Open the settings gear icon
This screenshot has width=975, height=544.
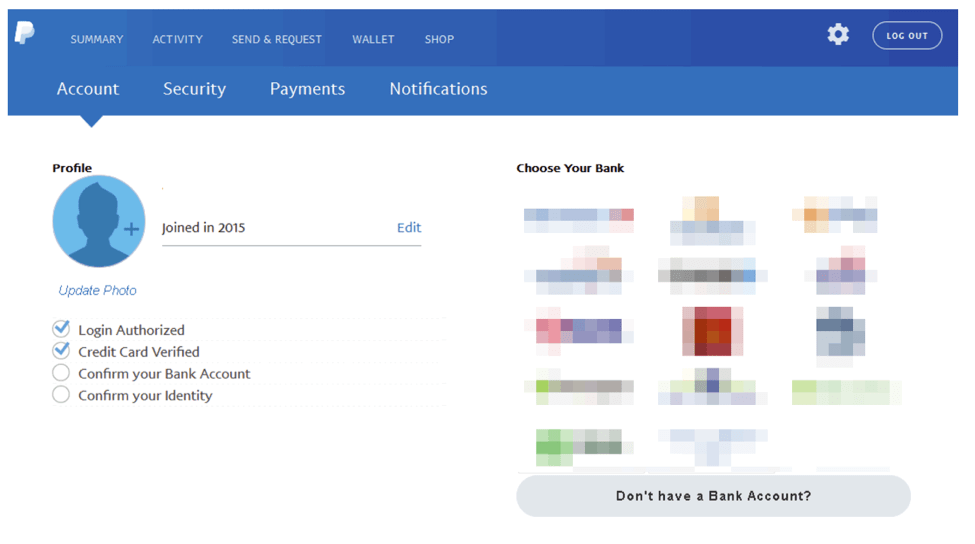[838, 34]
